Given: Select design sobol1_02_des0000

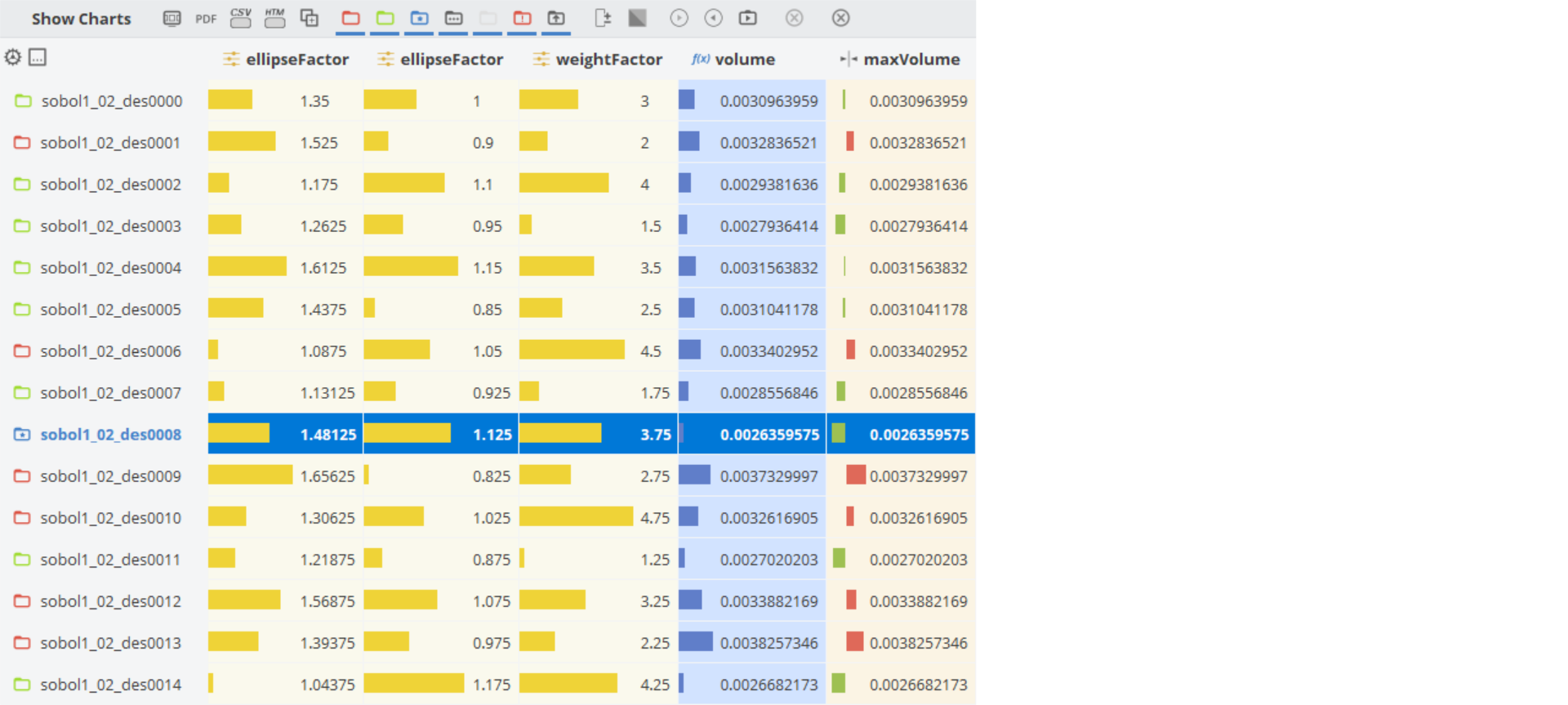Looking at the screenshot, I should point(112,101).
